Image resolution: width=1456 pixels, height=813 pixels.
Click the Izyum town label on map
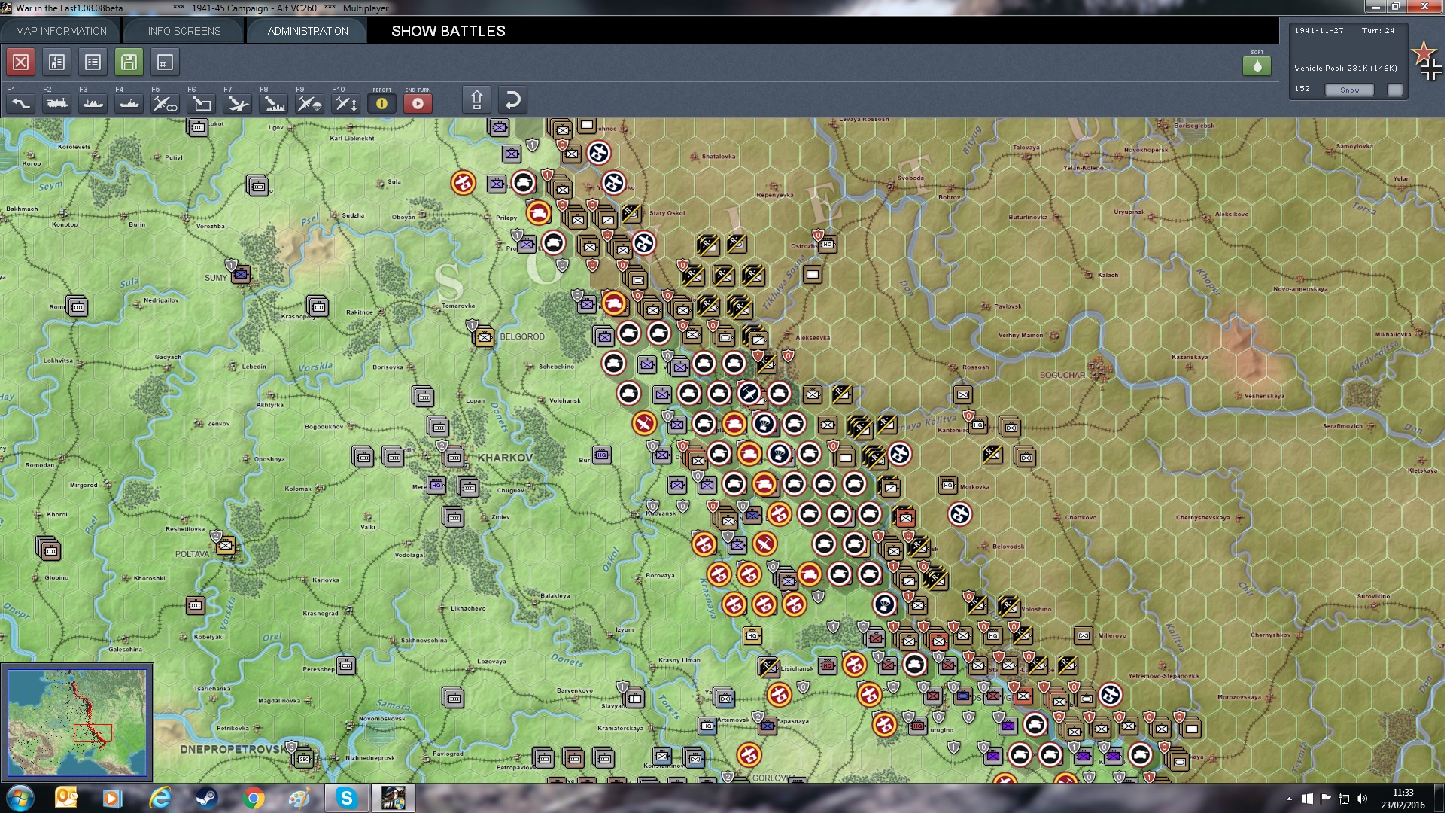pos(625,629)
